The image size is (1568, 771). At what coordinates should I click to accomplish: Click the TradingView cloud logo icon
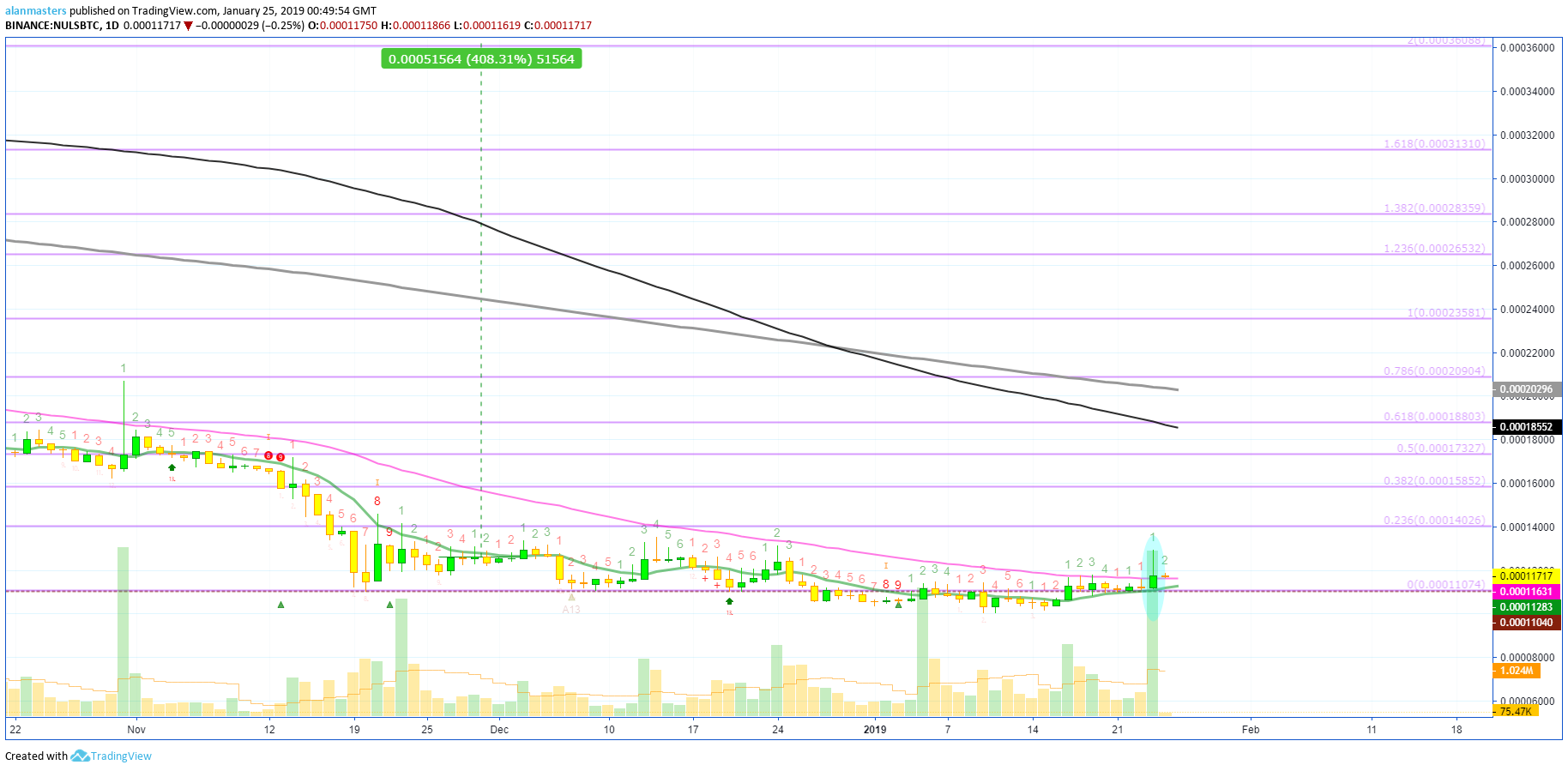pyautogui.click(x=80, y=756)
